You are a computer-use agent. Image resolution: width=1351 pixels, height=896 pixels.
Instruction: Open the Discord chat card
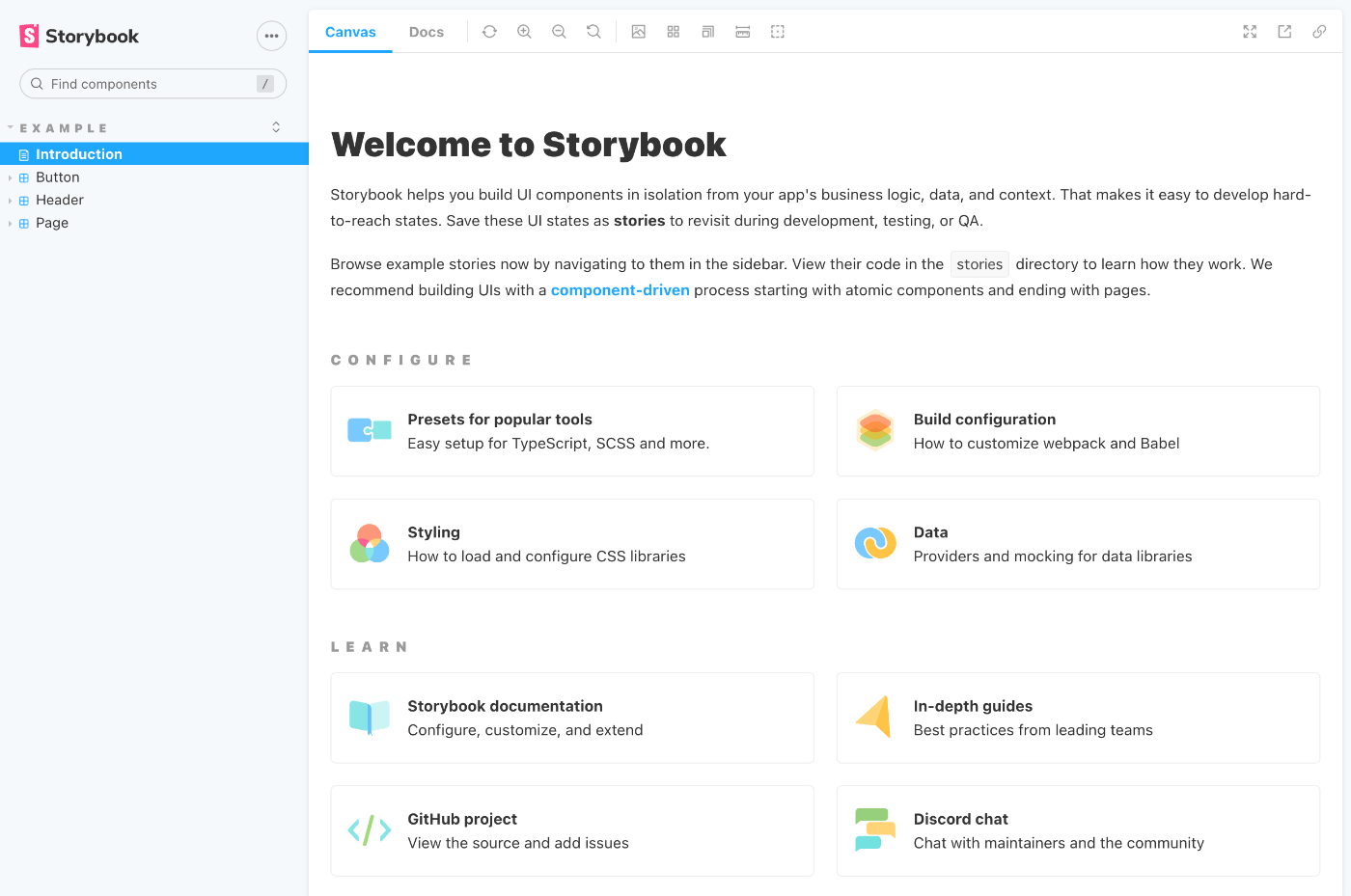1078,830
